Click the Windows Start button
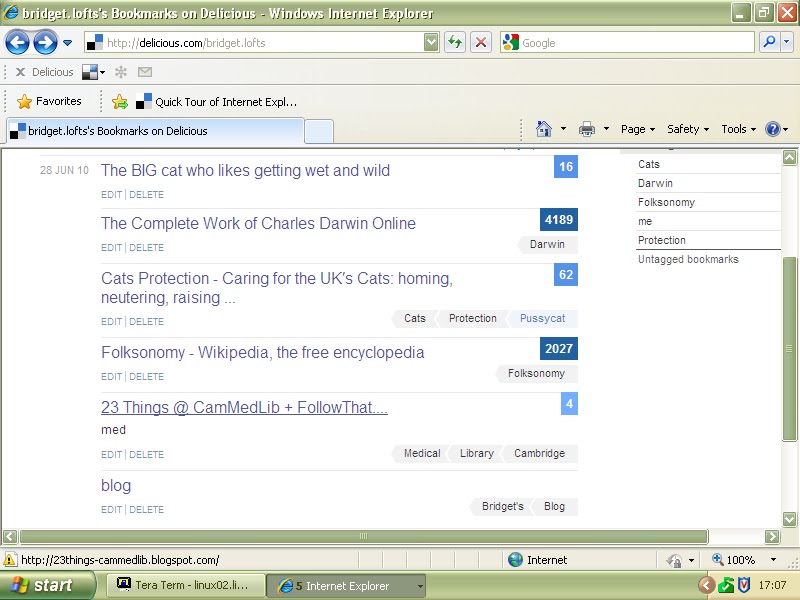800x600 pixels. 48,585
